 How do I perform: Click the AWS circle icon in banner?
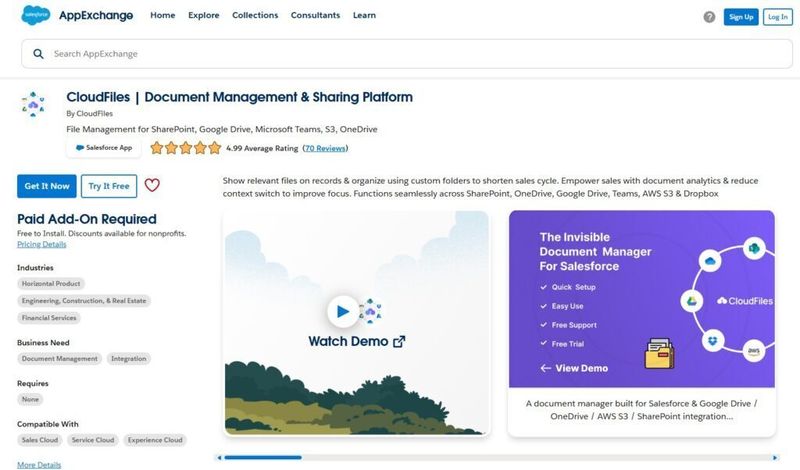point(754,351)
